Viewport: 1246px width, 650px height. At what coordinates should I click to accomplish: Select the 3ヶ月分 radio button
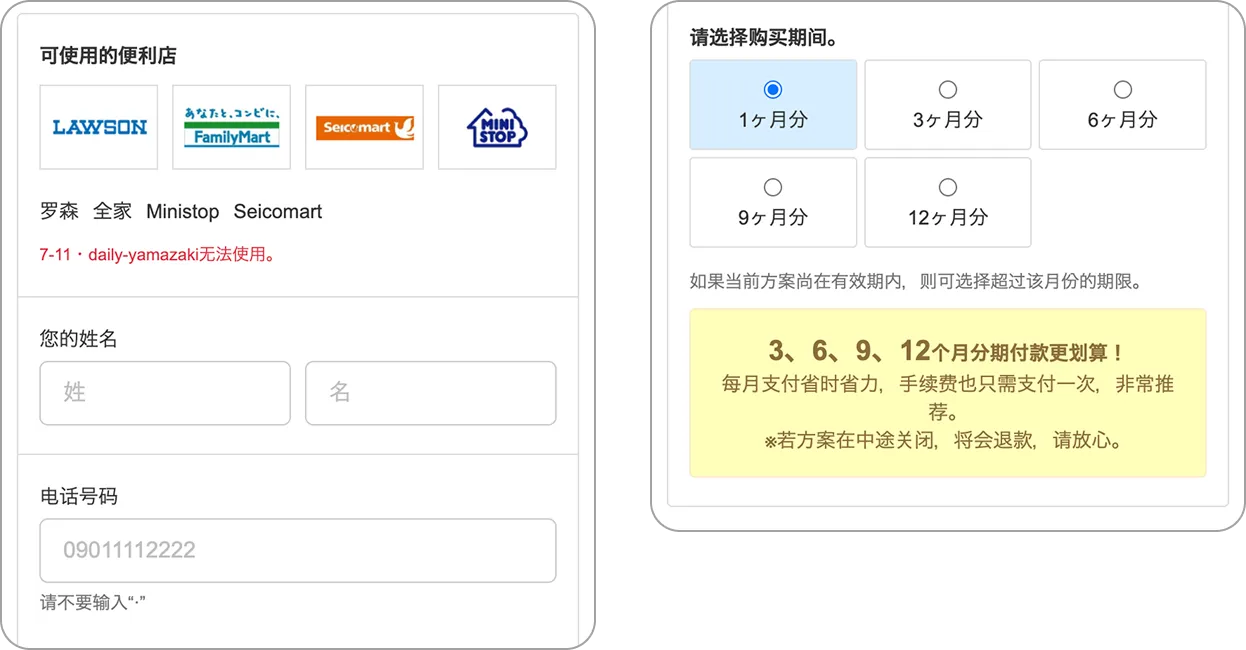pyautogui.click(x=948, y=89)
